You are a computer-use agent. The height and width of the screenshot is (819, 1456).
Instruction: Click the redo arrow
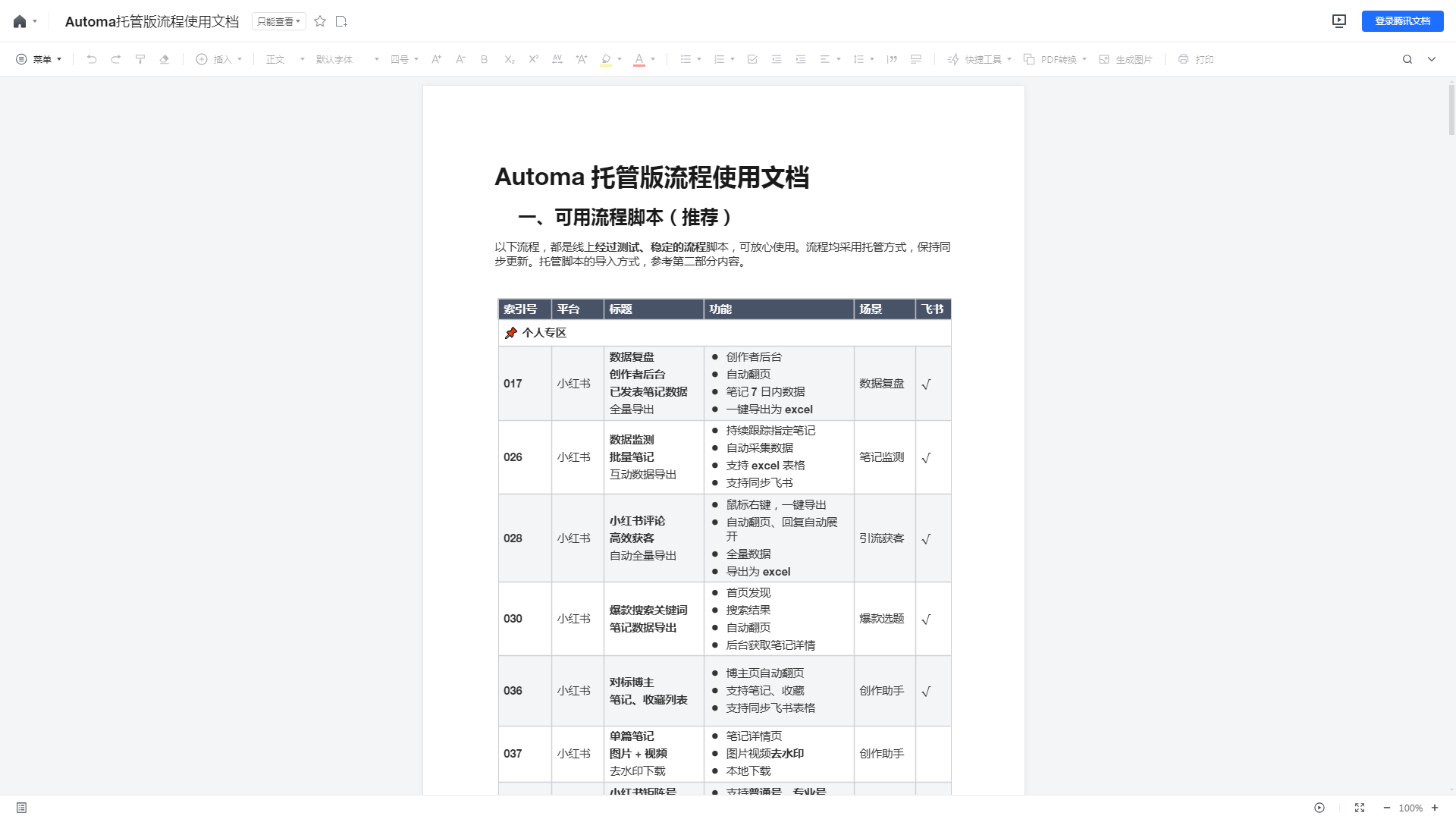116,59
